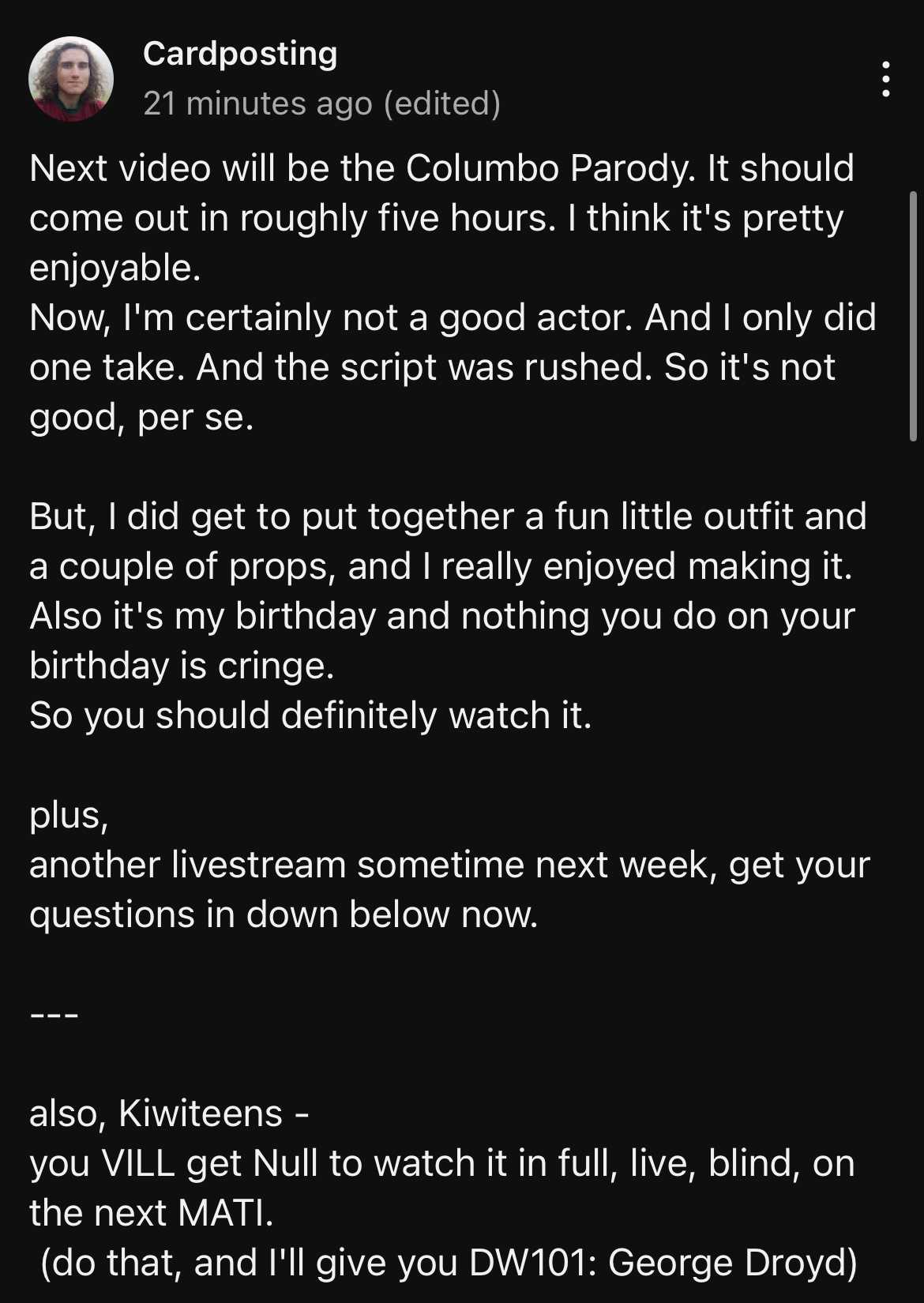Click the (edited) label
The height and width of the screenshot is (1303, 924).
click(x=442, y=103)
